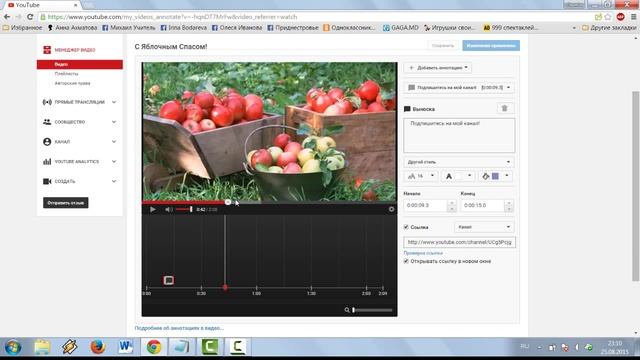Open the Chrome main menu button
The height and width of the screenshot is (360, 640).
pyautogui.click(x=633, y=17)
